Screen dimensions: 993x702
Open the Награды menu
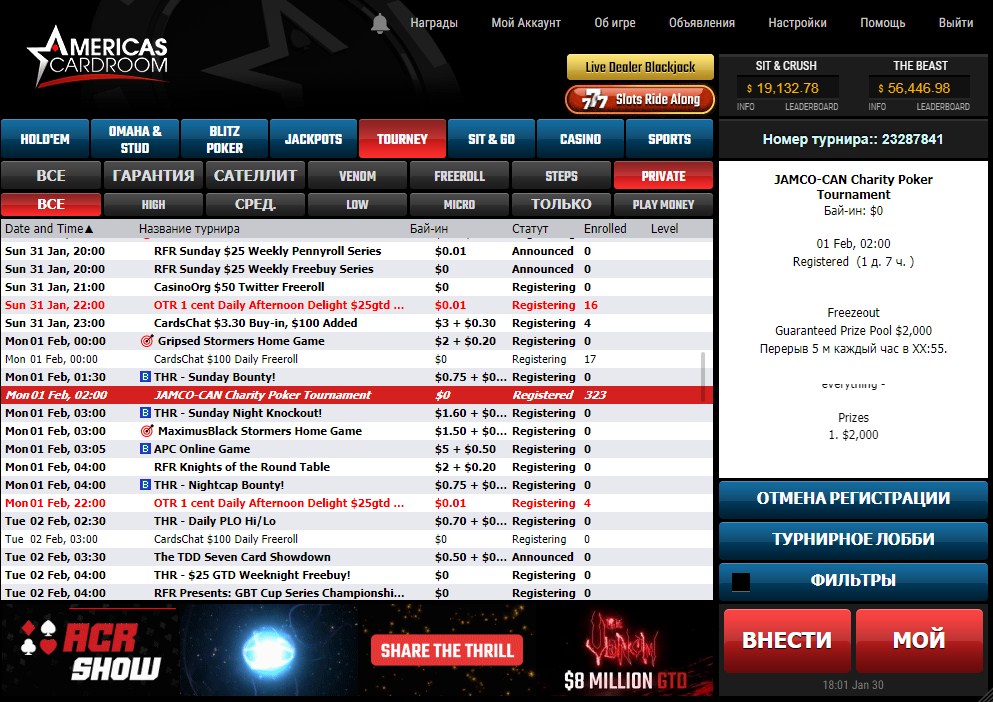click(x=434, y=23)
